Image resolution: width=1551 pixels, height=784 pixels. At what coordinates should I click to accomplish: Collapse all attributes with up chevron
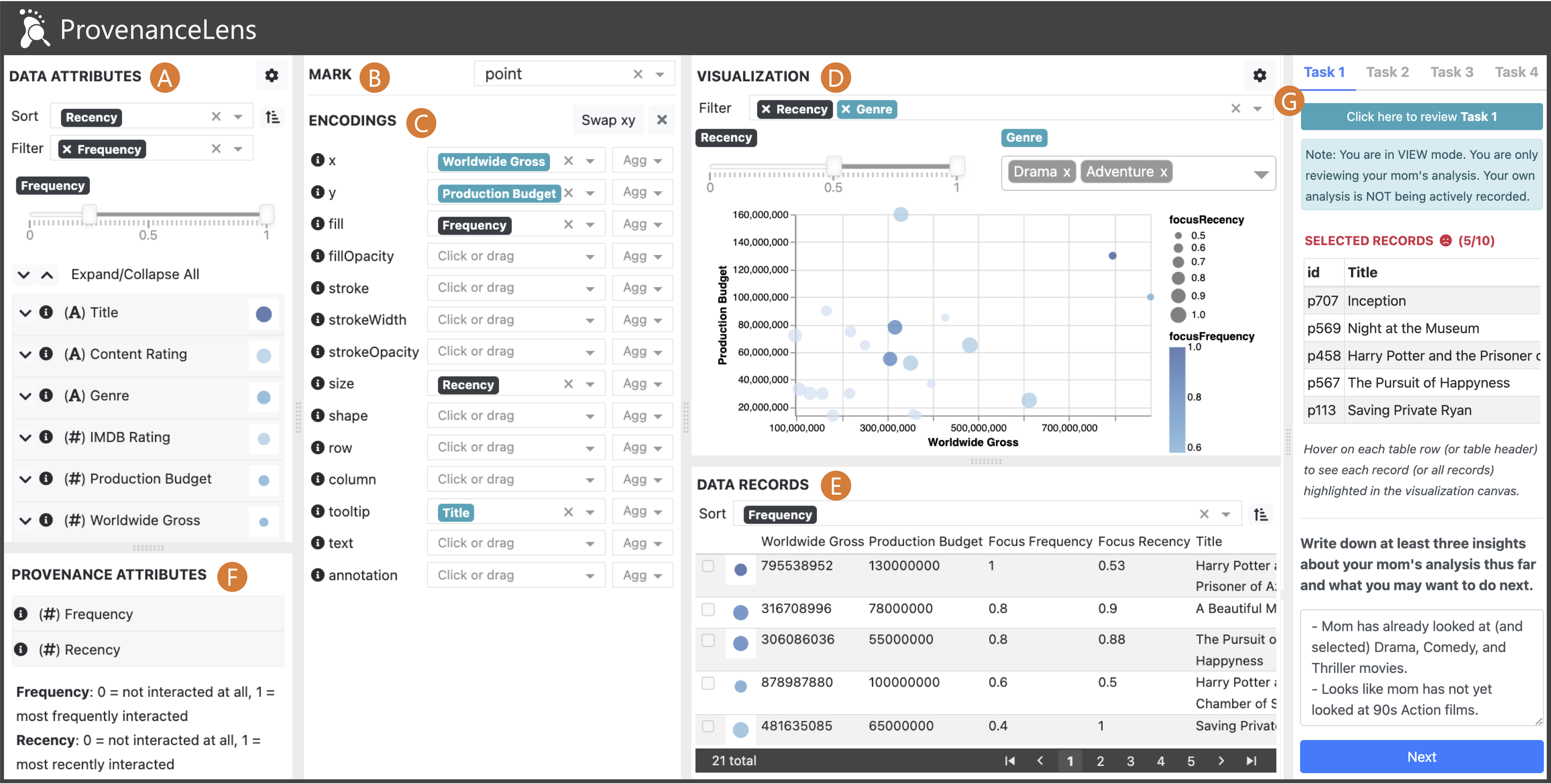point(47,275)
